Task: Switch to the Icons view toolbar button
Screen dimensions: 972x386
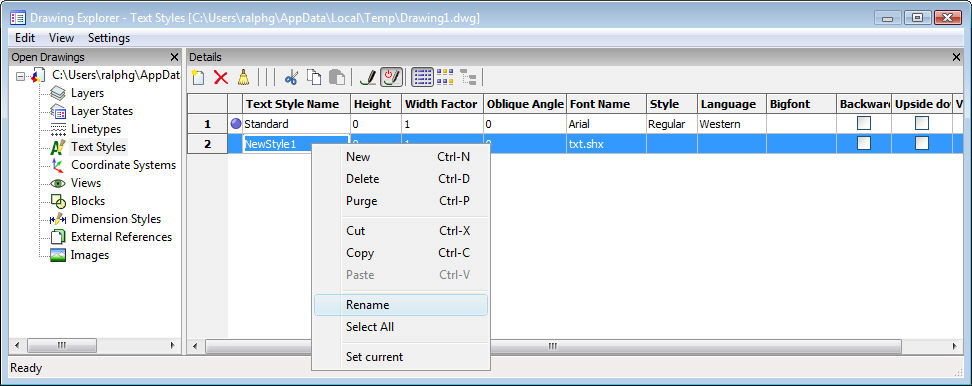Action: pyautogui.click(x=445, y=77)
